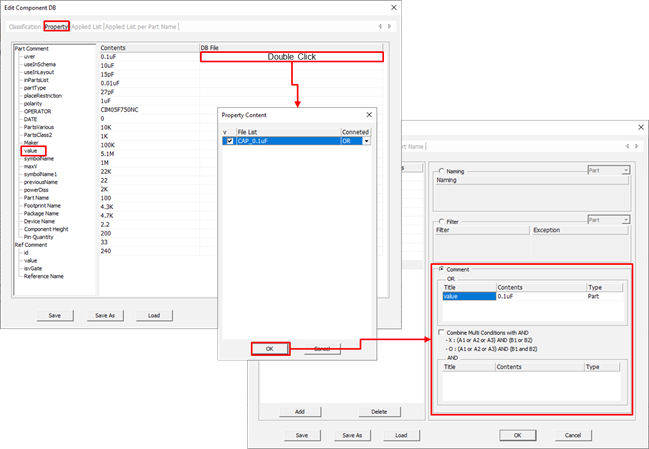This screenshot has width=649, height=449.
Task: Close the Property Content dialog
Action: (x=369, y=116)
